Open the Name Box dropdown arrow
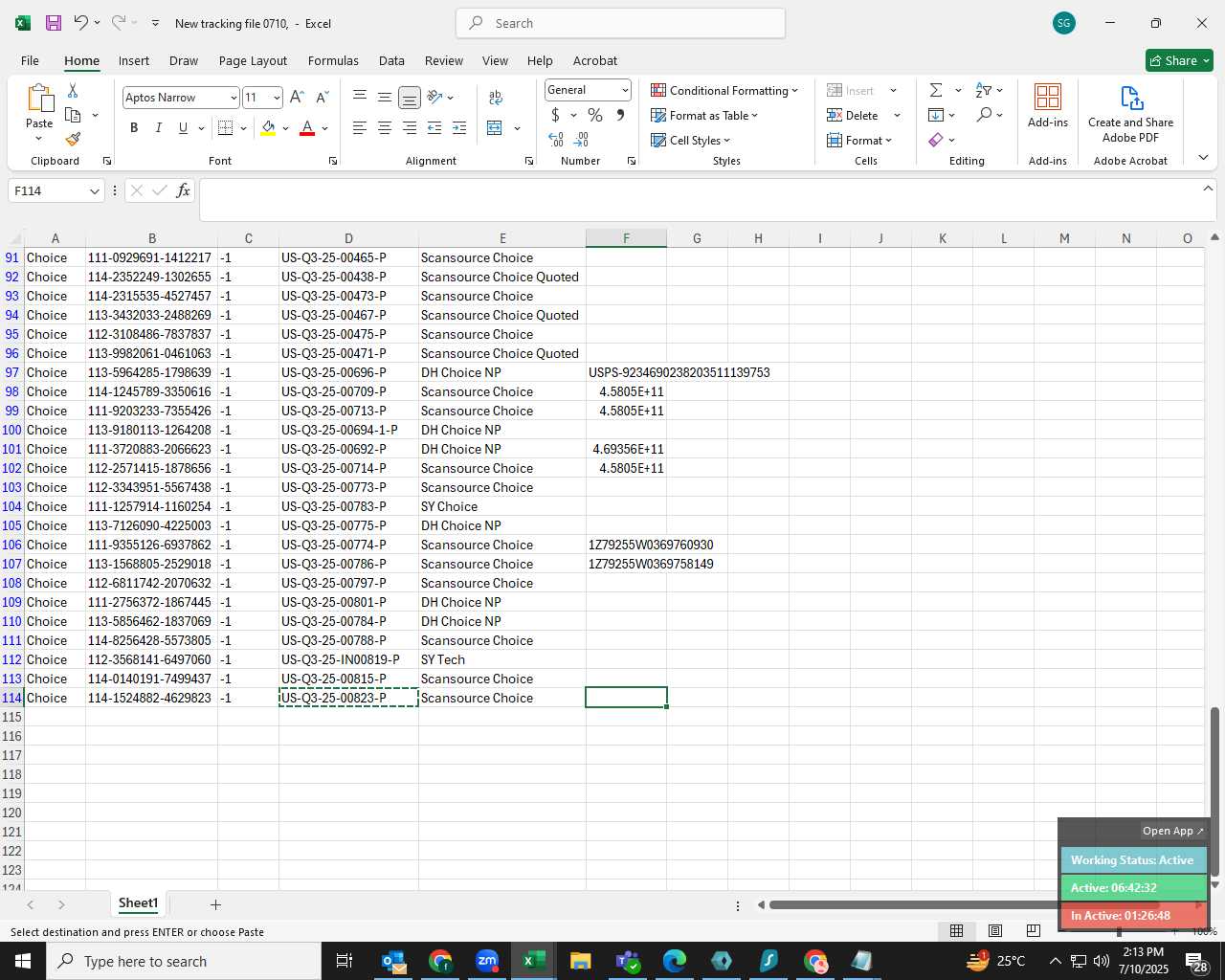The image size is (1225, 980). (94, 190)
